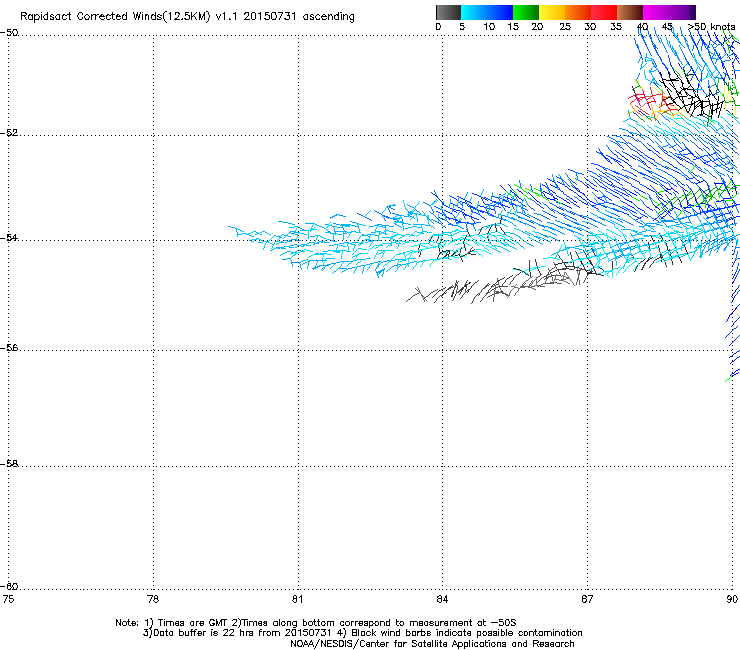The image size is (740, 650).
Task: Click the magenta 40-45 knots legend swatch
Action: (656, 12)
